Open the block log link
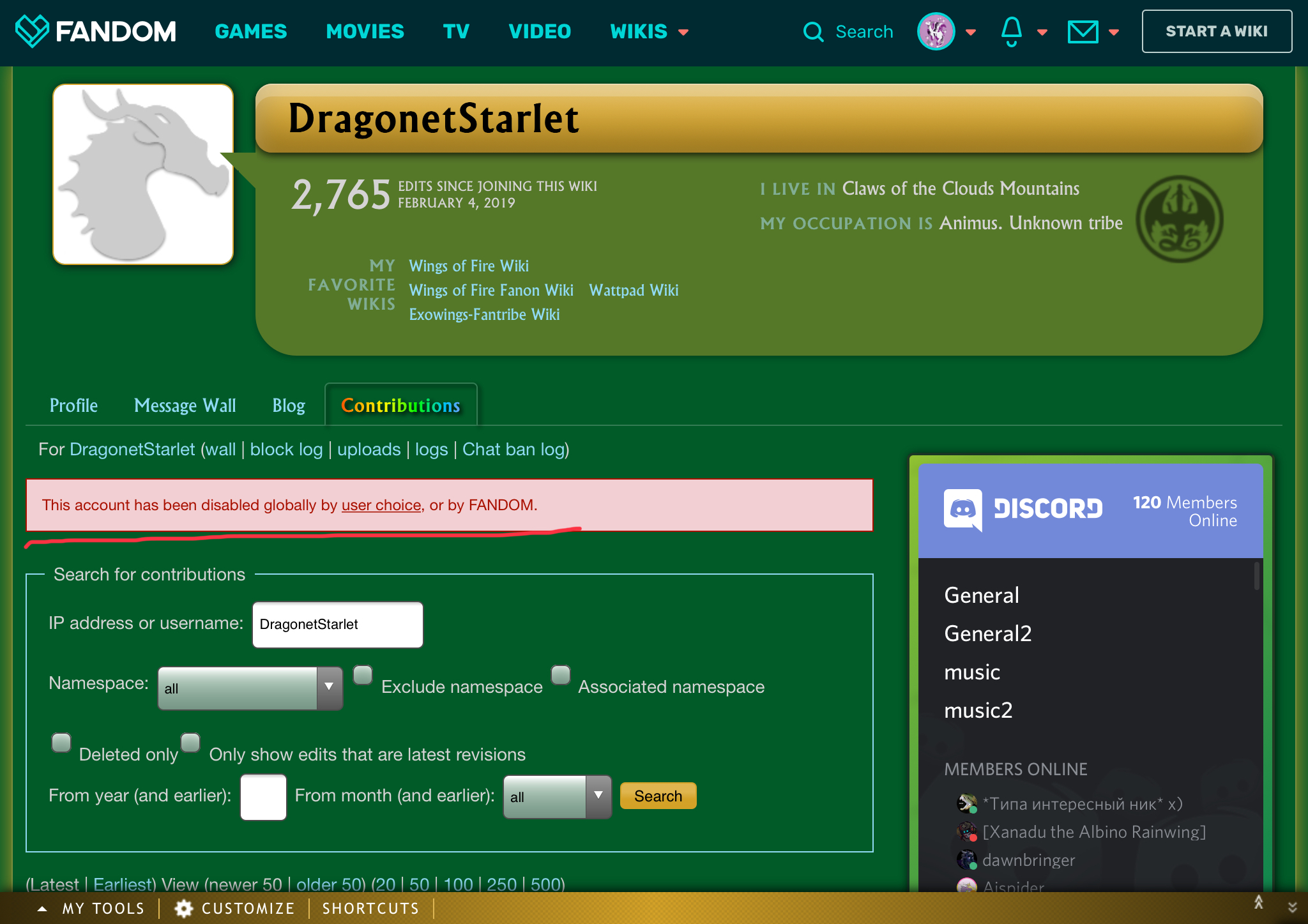This screenshot has height=924, width=1308. [286, 450]
